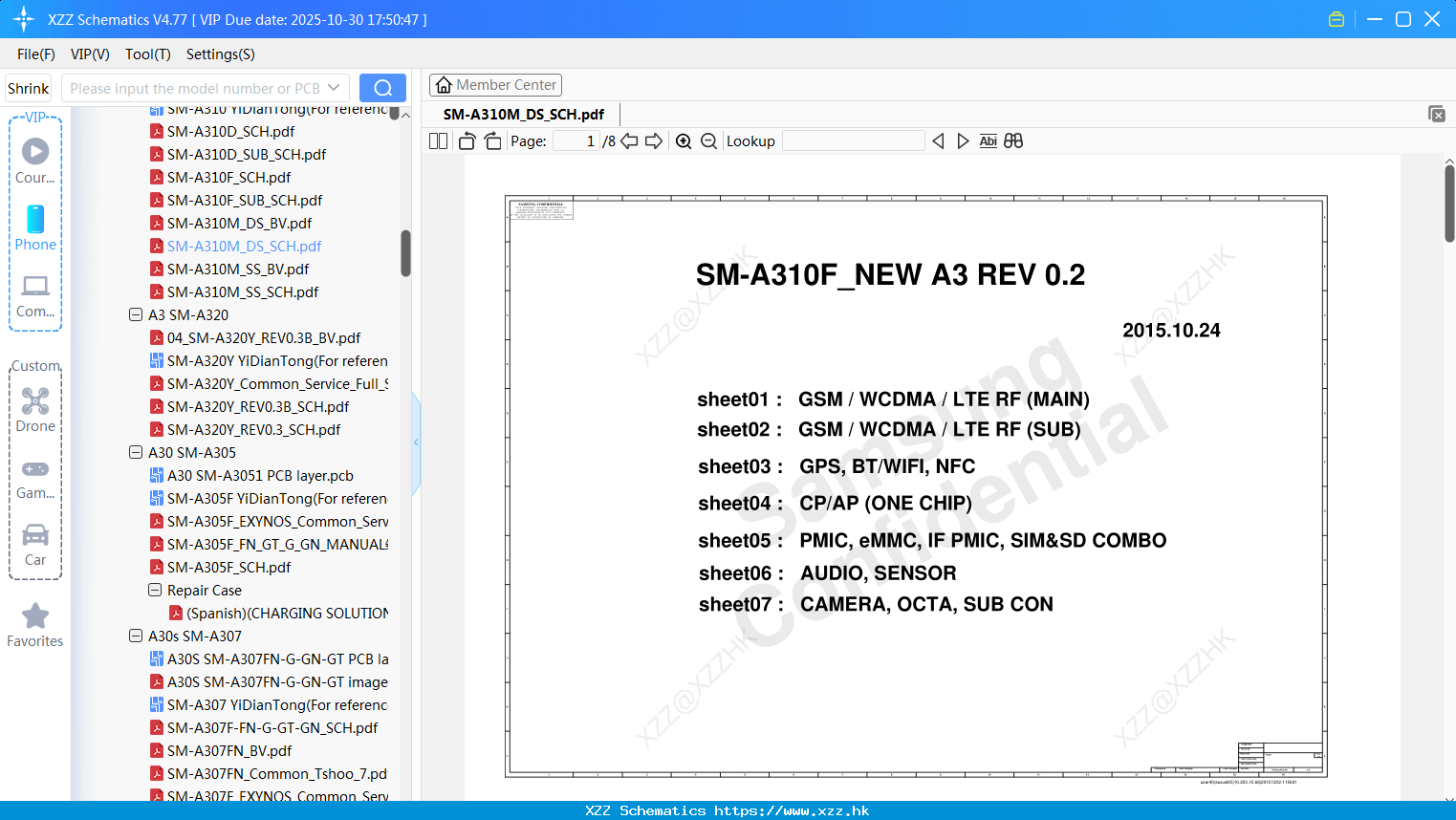Click the document vertical scrollbar thumb
Screen dimensions: 1456x820
click(x=1449, y=203)
